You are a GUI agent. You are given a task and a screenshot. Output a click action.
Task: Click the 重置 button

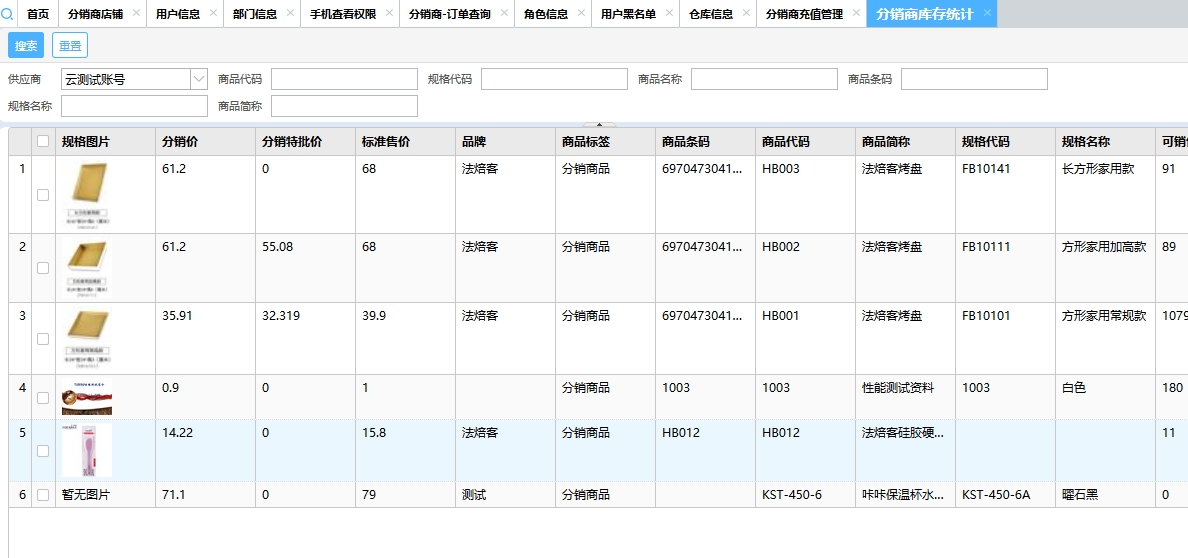[x=70, y=45]
